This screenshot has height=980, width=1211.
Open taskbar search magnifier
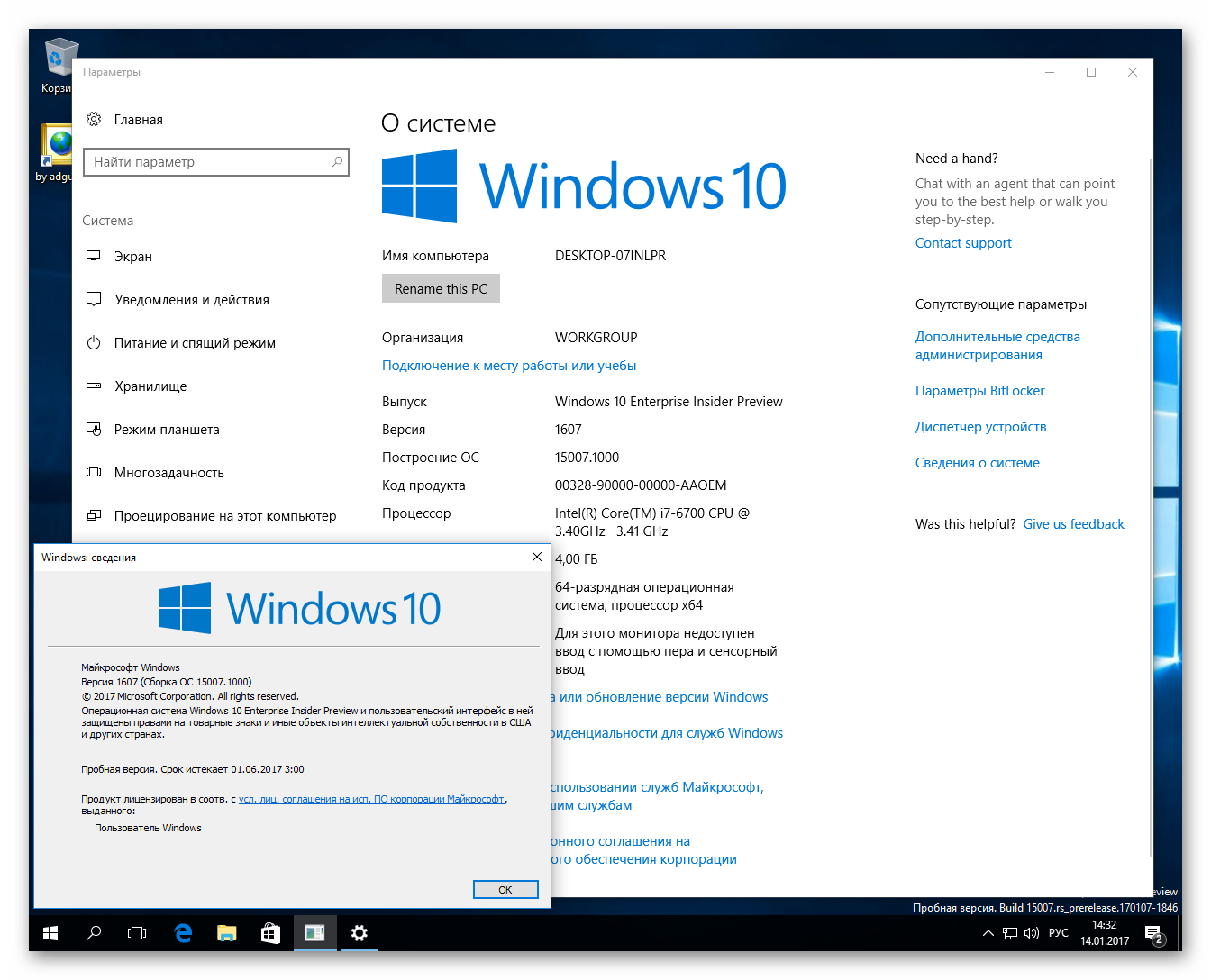click(94, 933)
